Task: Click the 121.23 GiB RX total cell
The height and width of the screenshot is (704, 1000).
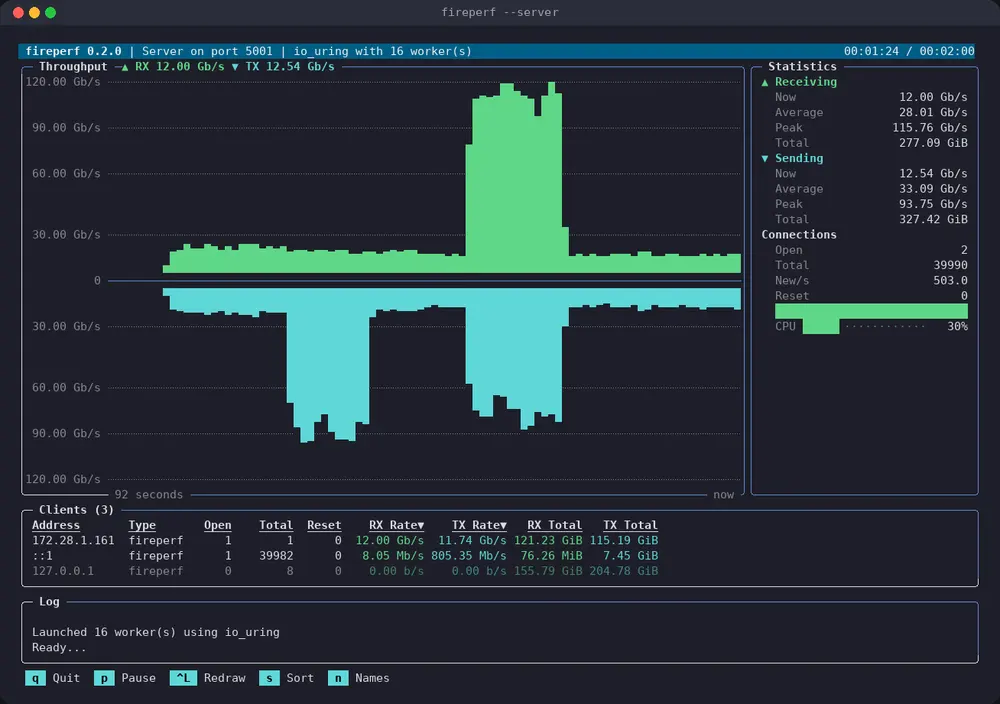Action: pyautogui.click(x=548, y=540)
